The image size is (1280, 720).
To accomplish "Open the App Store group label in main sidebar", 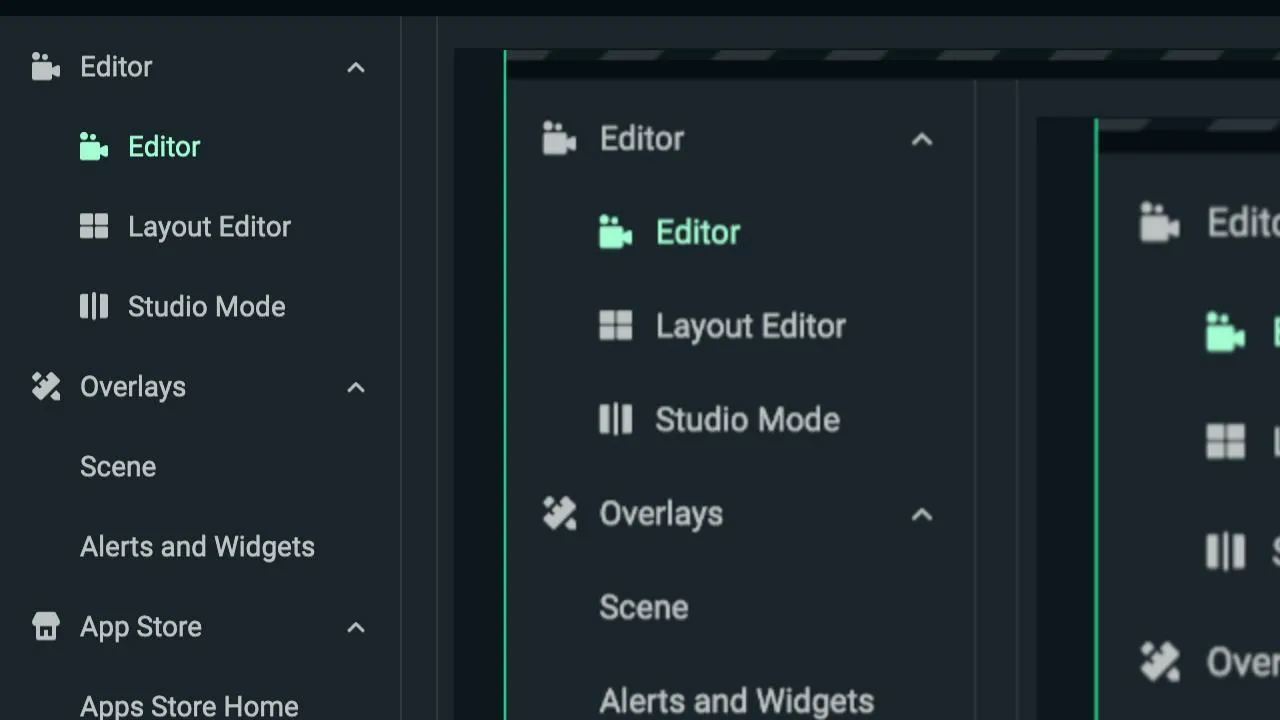I will (x=141, y=627).
